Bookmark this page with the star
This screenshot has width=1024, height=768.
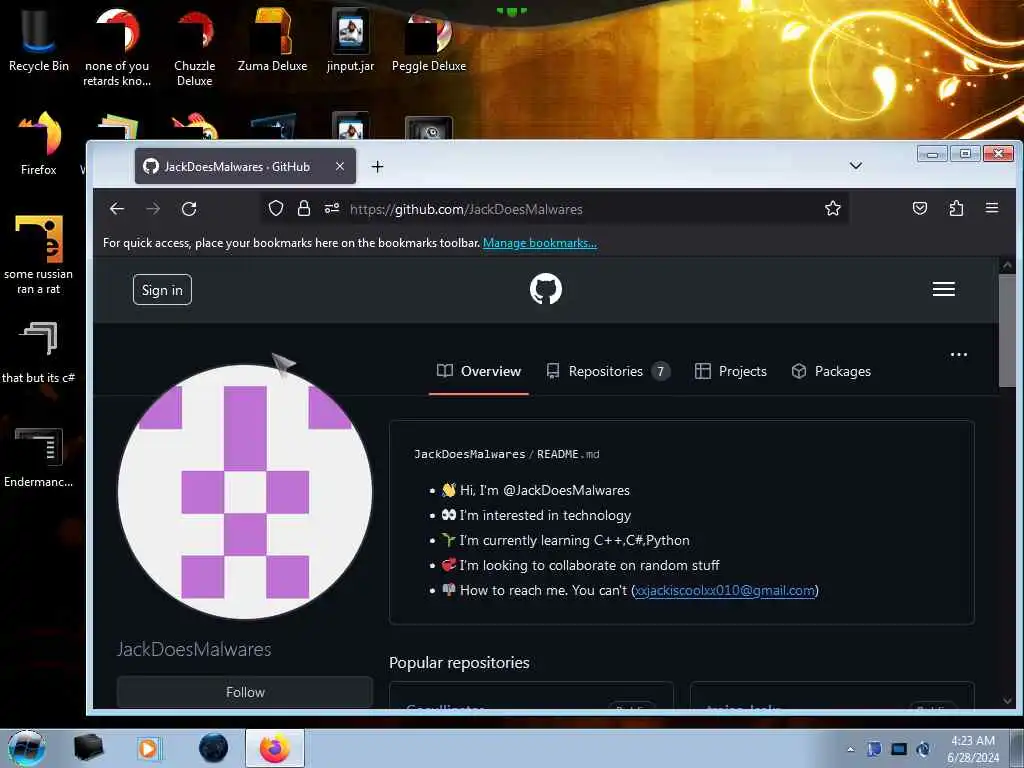(833, 209)
